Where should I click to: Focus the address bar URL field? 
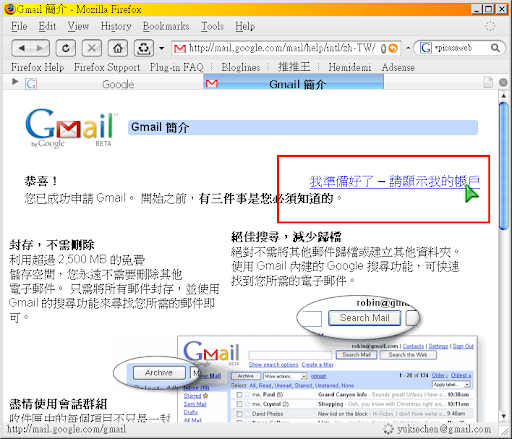coord(282,48)
